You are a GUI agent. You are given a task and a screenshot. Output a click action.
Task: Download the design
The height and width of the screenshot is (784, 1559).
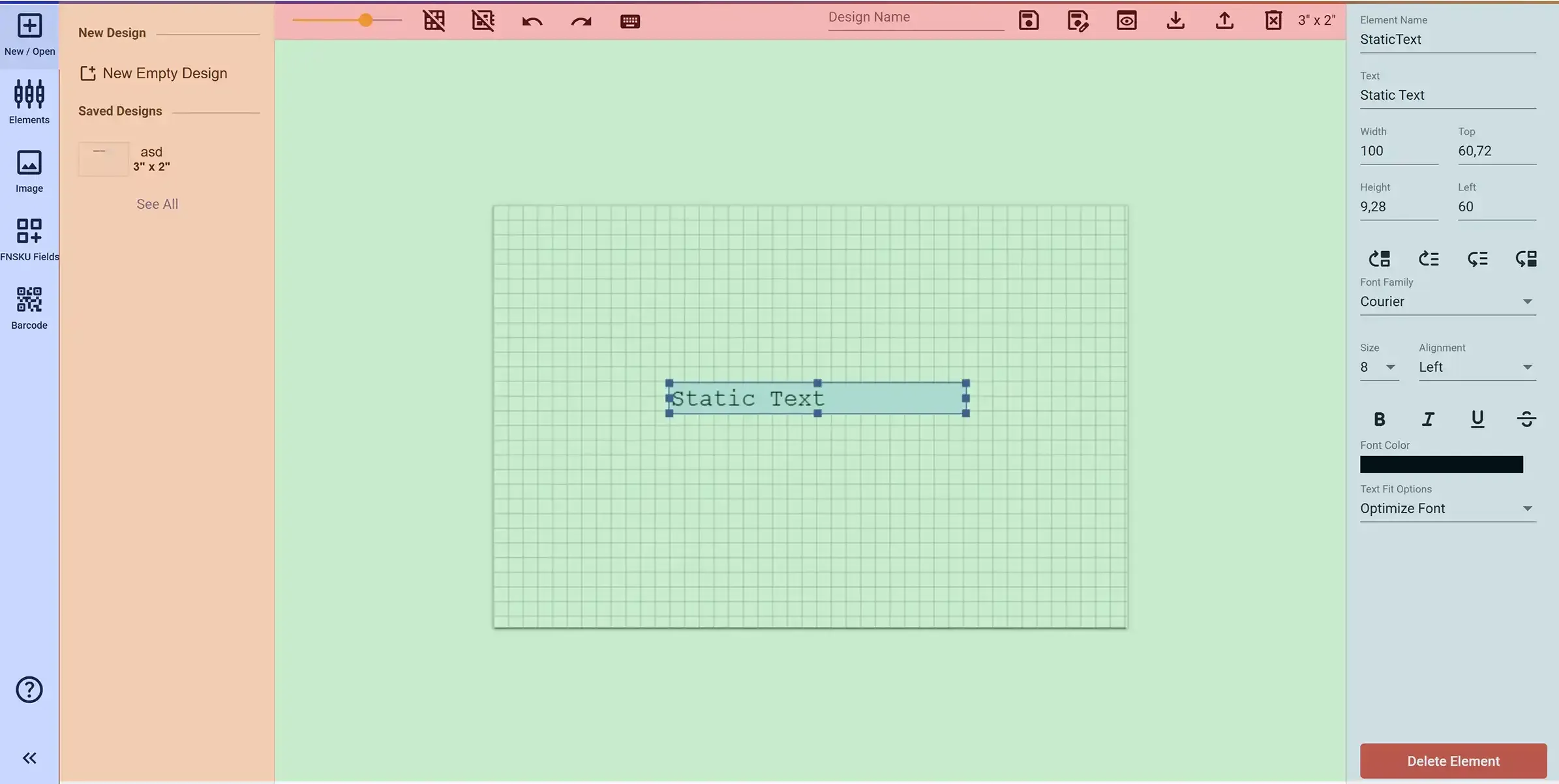[1175, 20]
